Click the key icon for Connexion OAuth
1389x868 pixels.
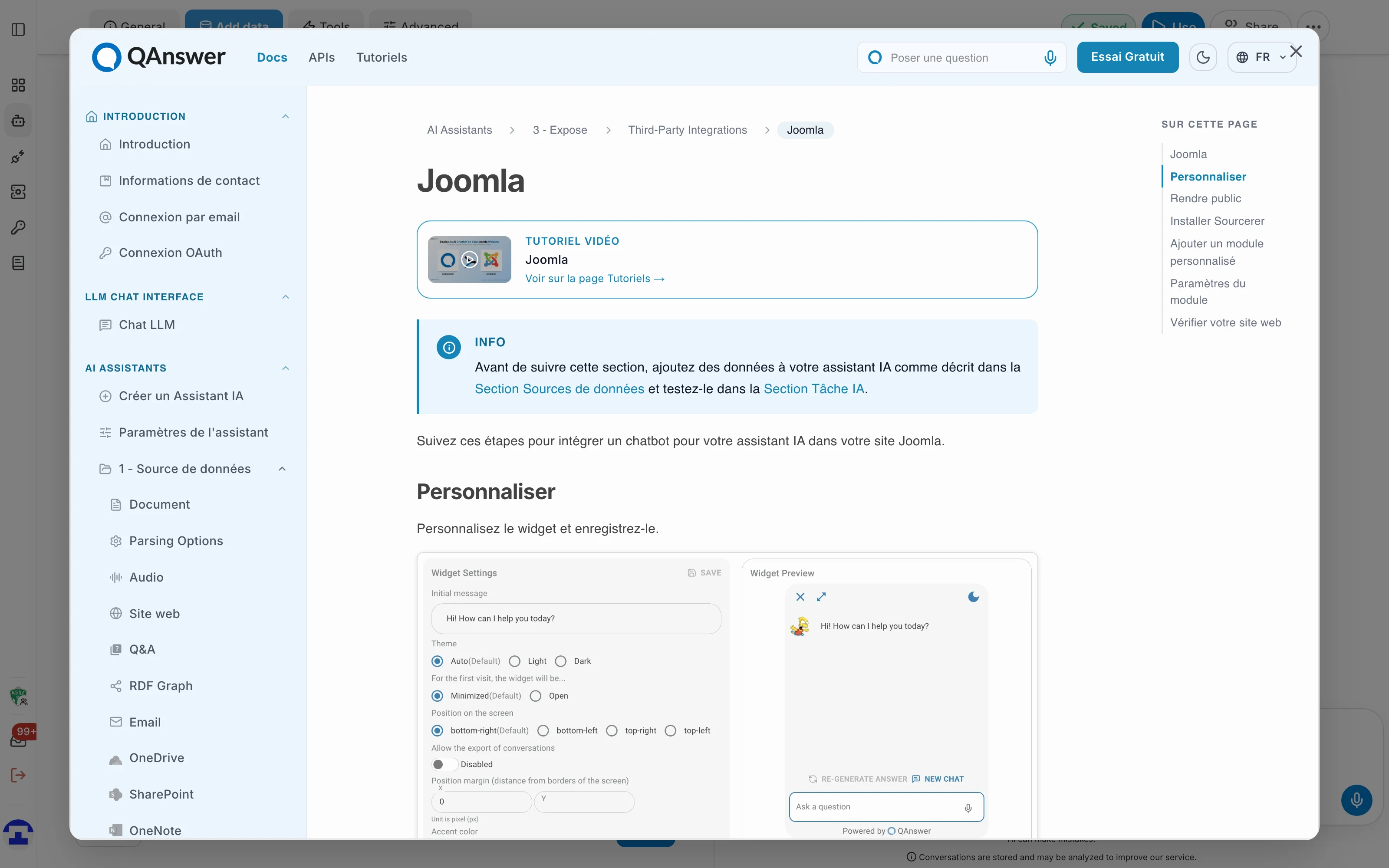click(x=105, y=253)
